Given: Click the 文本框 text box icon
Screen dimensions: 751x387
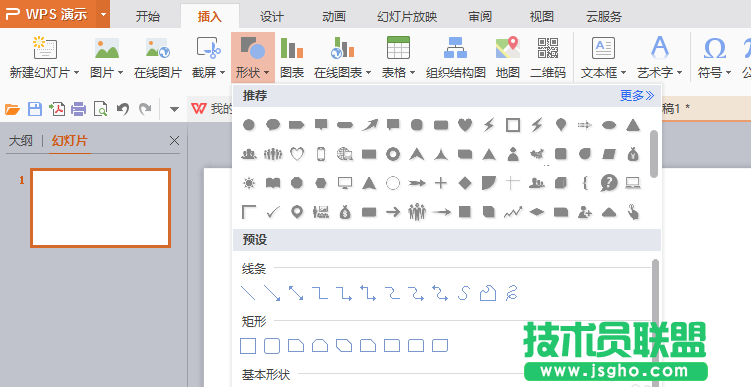Looking at the screenshot, I should (x=603, y=48).
